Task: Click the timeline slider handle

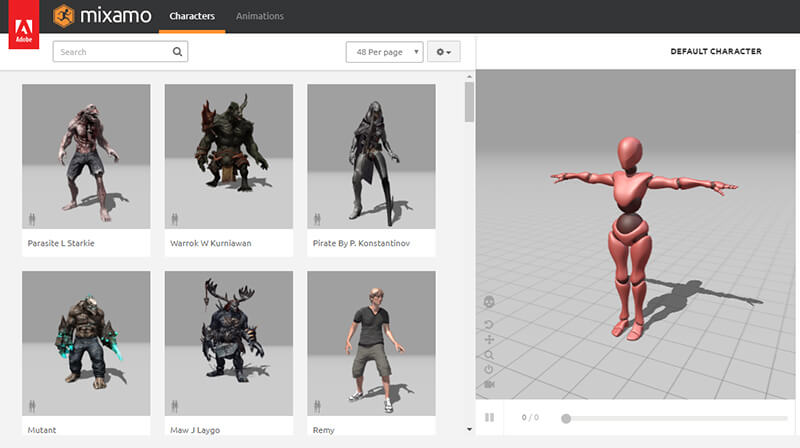Action: (566, 418)
